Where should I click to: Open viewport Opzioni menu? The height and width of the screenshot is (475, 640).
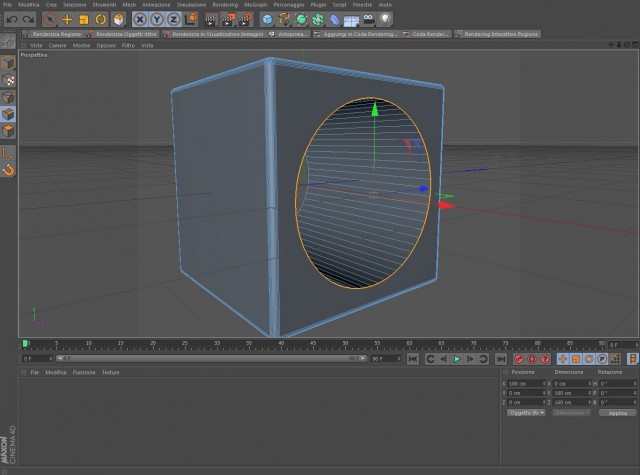106,45
